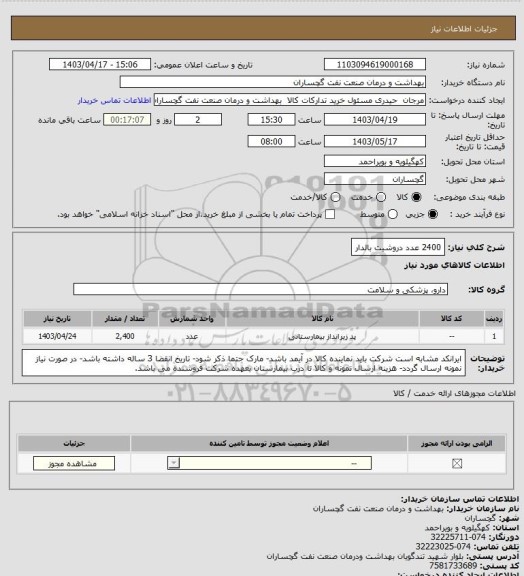Click the buyer organization name field
Screen dimensions: 524x576
coord(273,82)
